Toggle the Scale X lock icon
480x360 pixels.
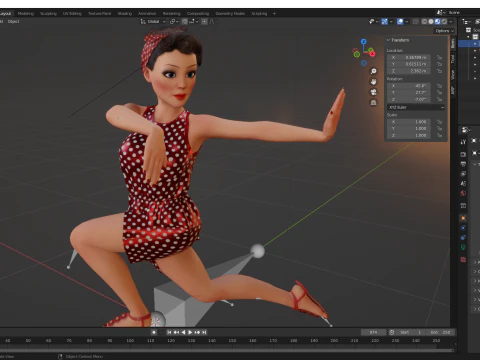pyautogui.click(x=439, y=122)
